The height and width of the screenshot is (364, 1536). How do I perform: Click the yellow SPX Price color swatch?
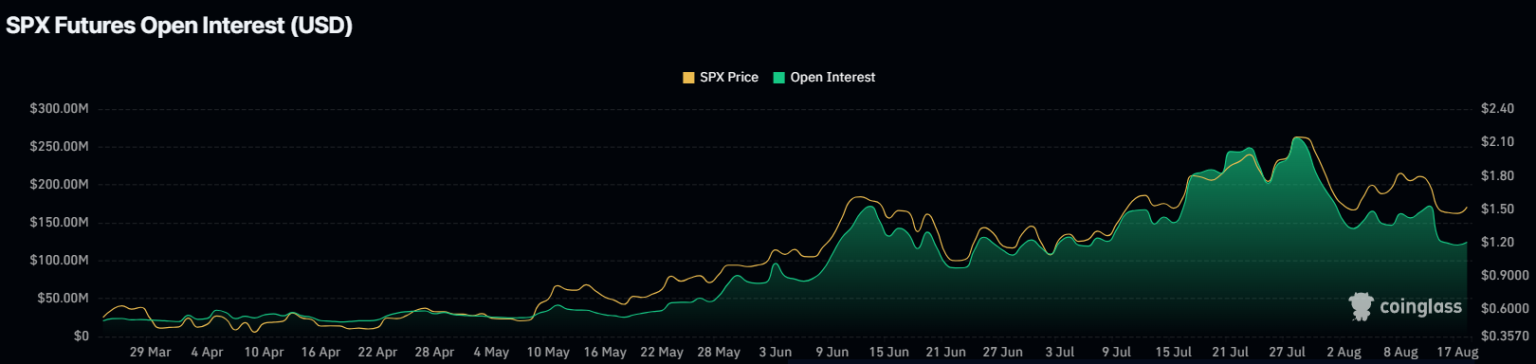pyautogui.click(x=688, y=77)
